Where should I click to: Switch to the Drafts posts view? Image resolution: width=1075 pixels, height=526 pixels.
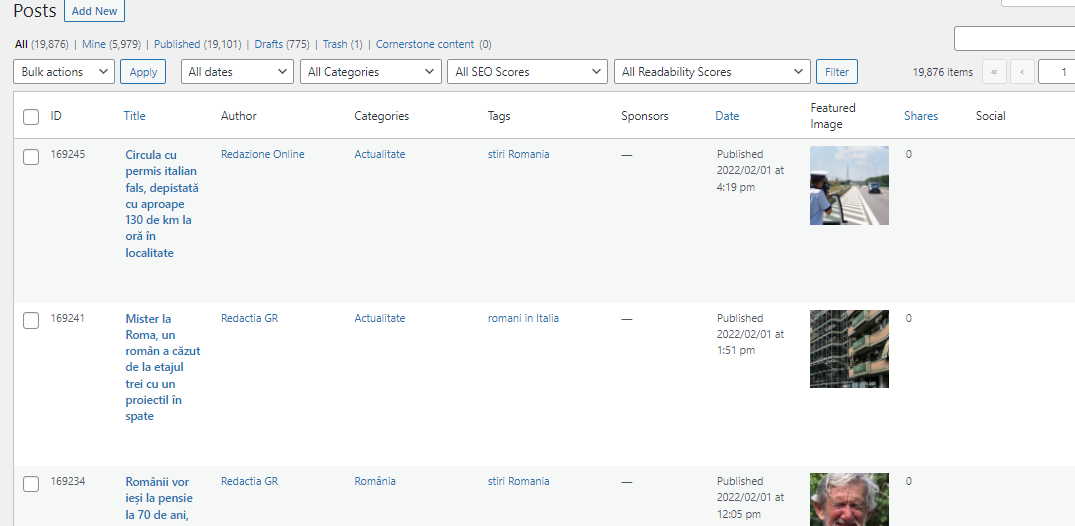pyautogui.click(x=269, y=44)
